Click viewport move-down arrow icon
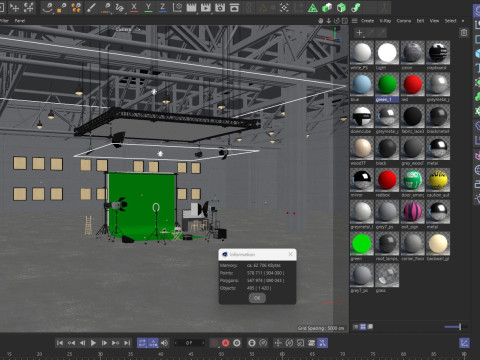 coord(329,21)
